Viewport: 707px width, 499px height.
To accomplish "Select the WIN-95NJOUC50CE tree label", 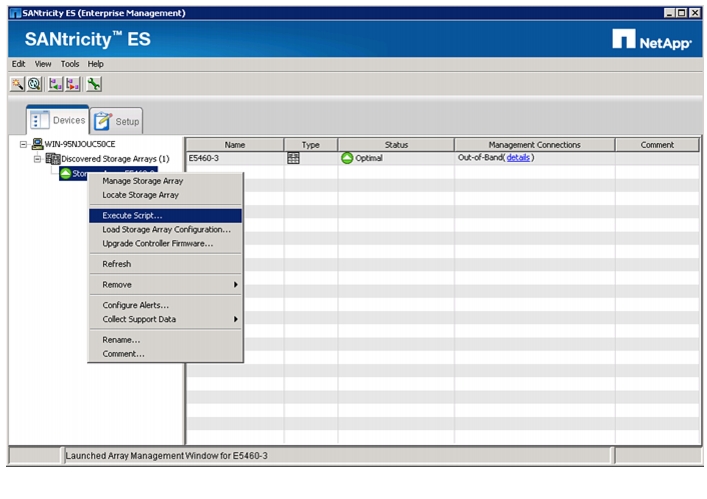I will tap(80, 144).
